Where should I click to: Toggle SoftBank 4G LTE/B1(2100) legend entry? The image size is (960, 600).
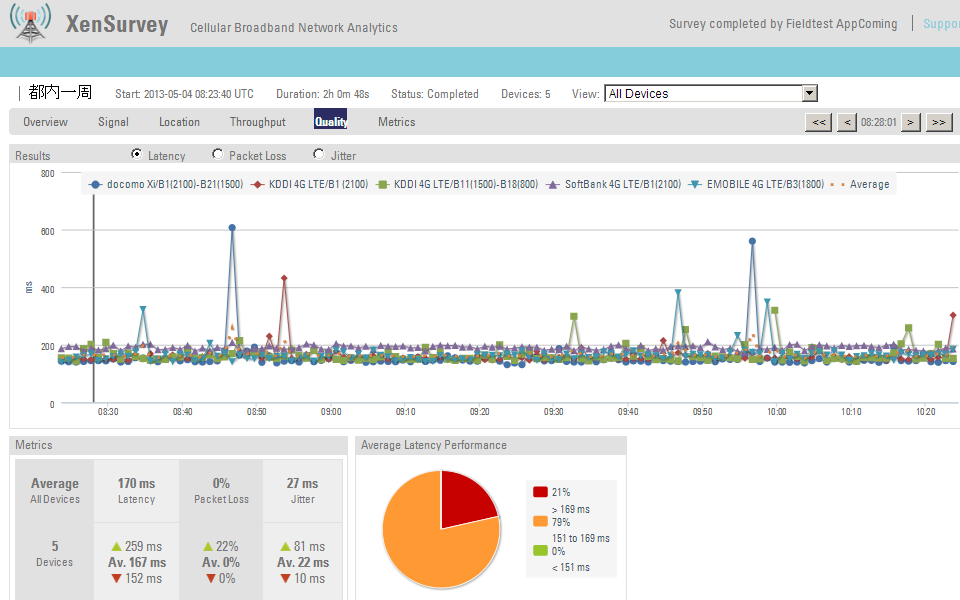614,184
